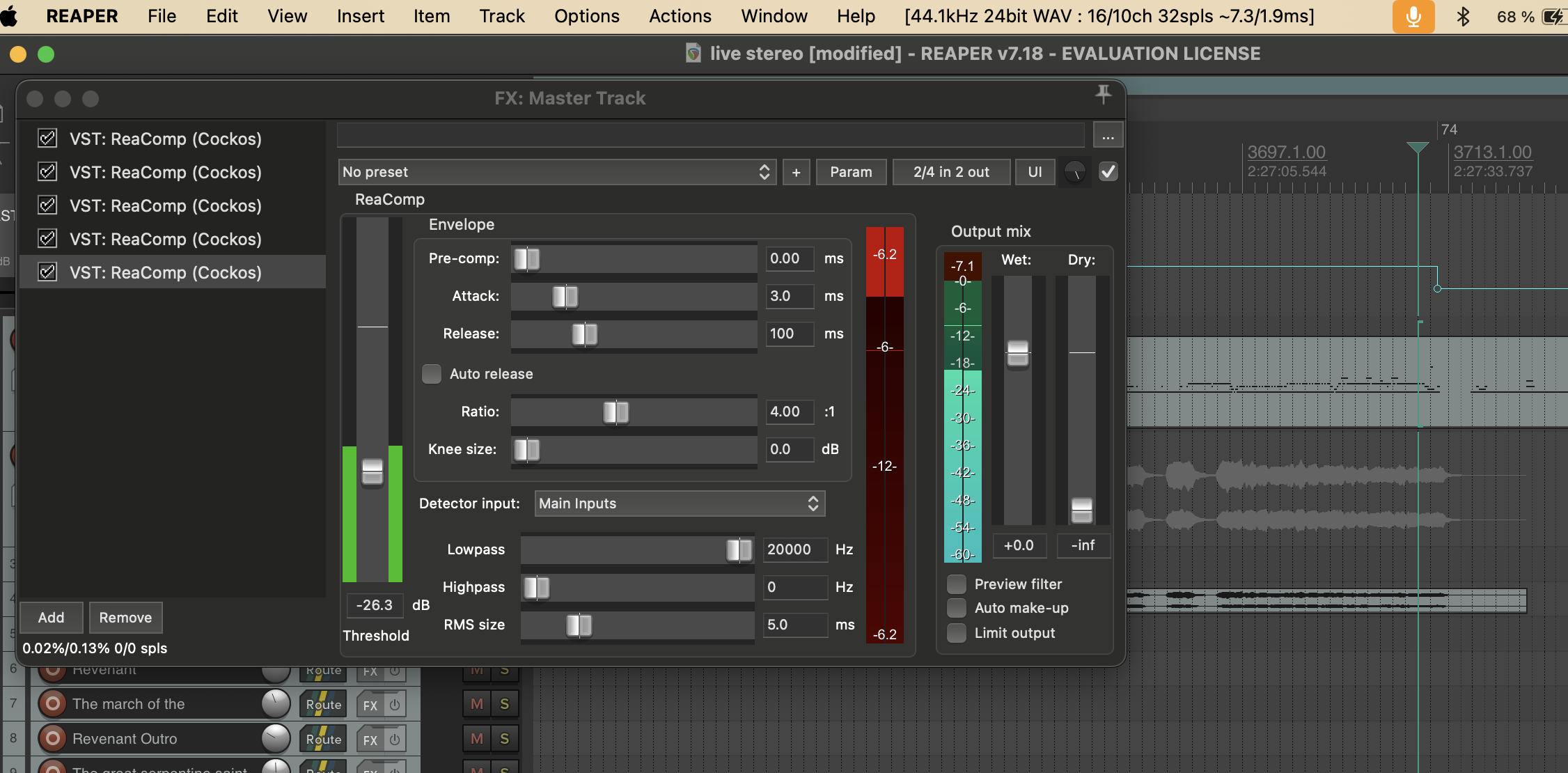
Task: Enable Auto make-up option
Action: 957,608
